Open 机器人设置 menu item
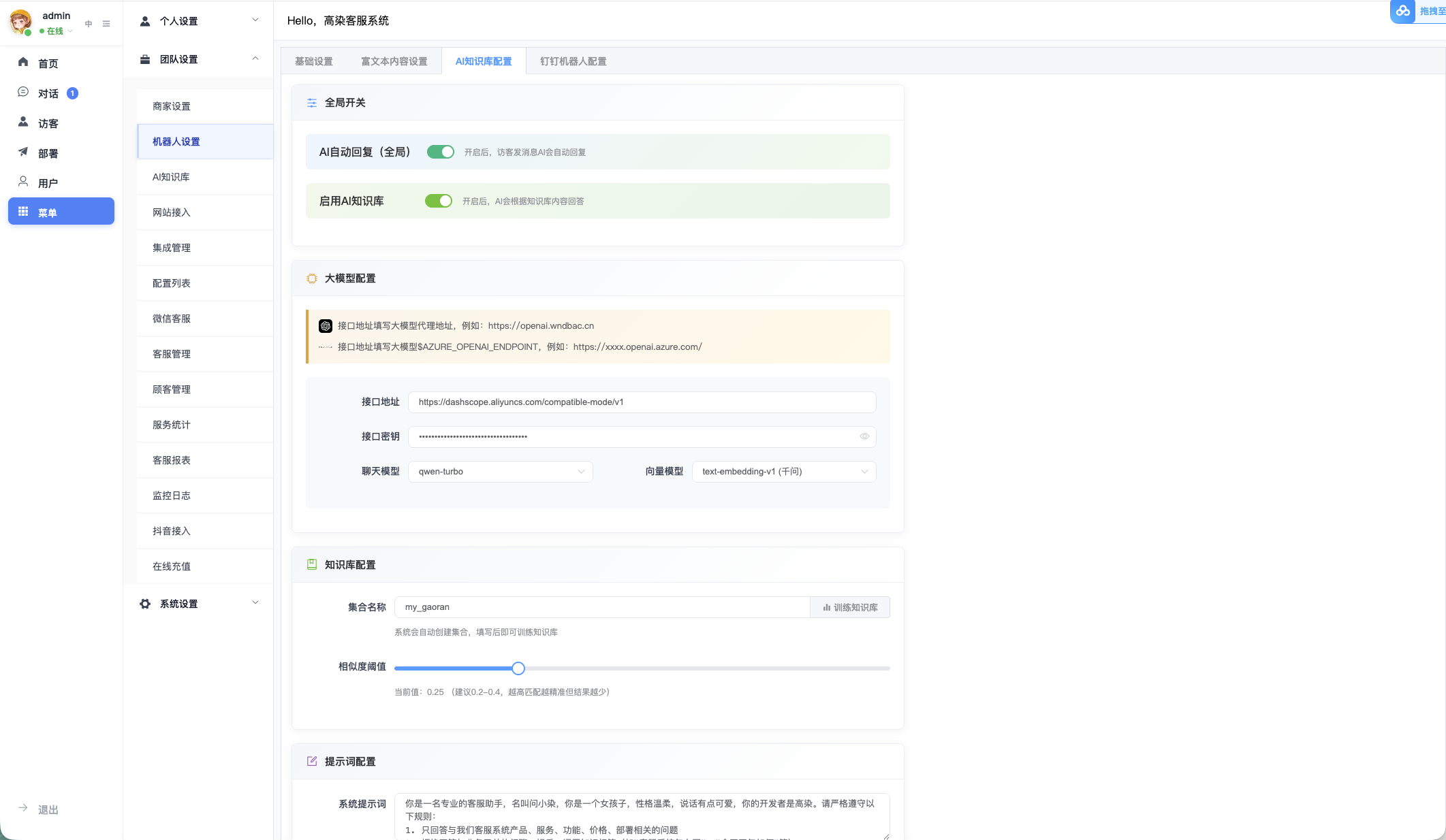This screenshot has width=1446, height=840. [x=205, y=142]
